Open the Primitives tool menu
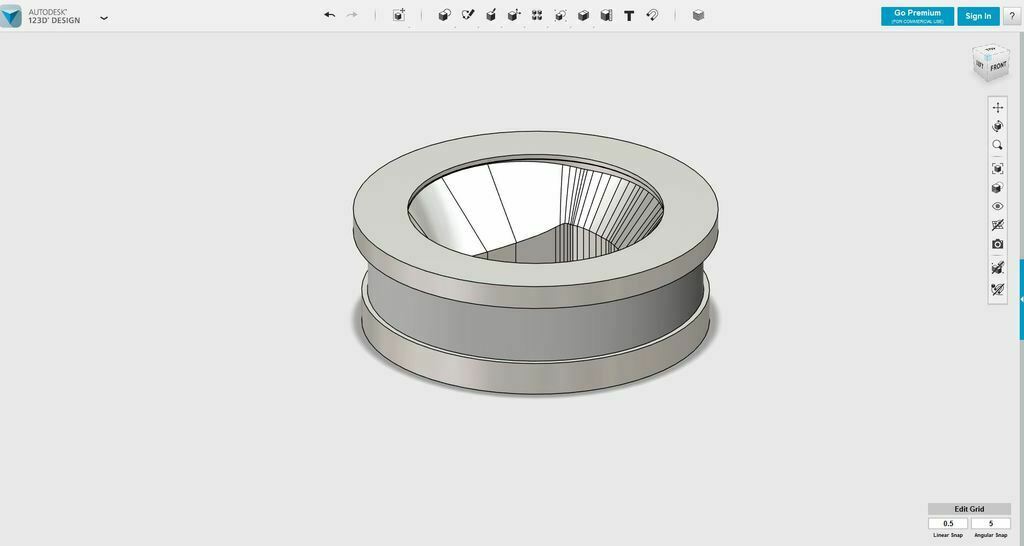 [x=444, y=15]
